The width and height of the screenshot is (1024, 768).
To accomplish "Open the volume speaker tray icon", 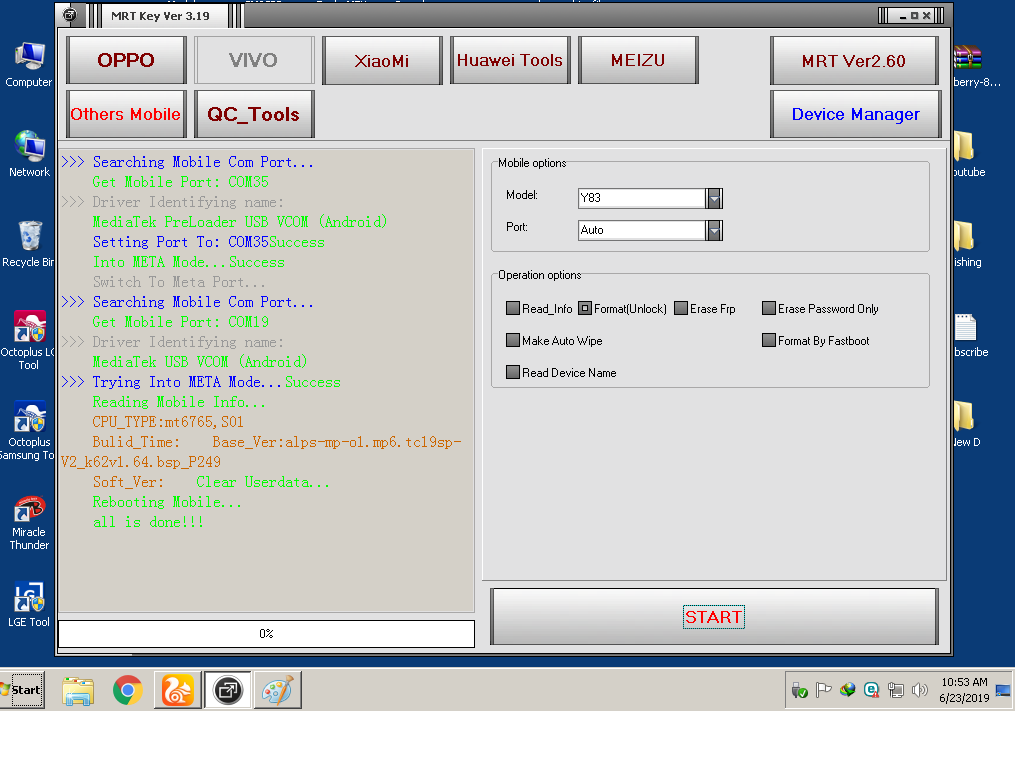I will (920, 690).
